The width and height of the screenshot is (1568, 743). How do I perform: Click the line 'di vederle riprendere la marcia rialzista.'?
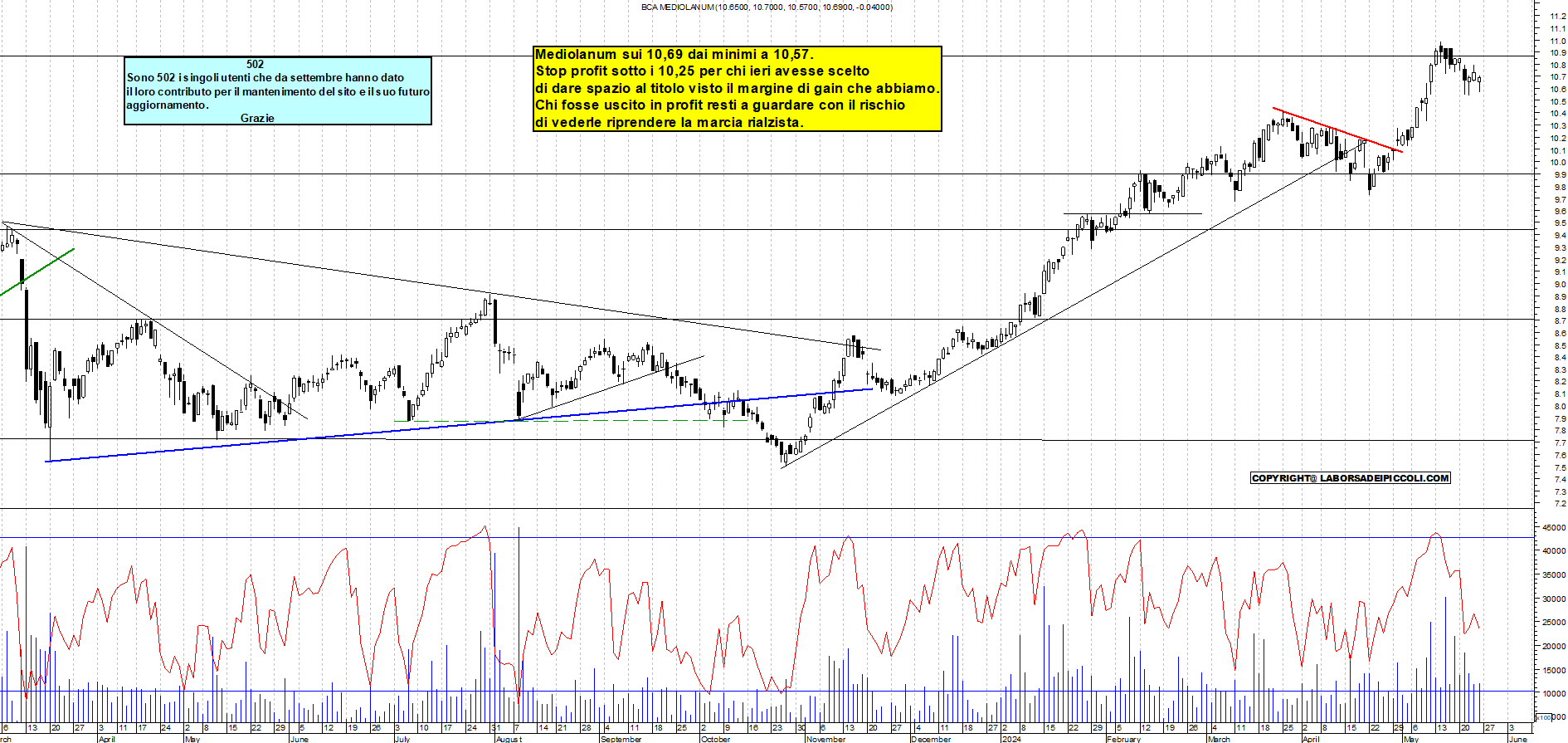point(669,122)
